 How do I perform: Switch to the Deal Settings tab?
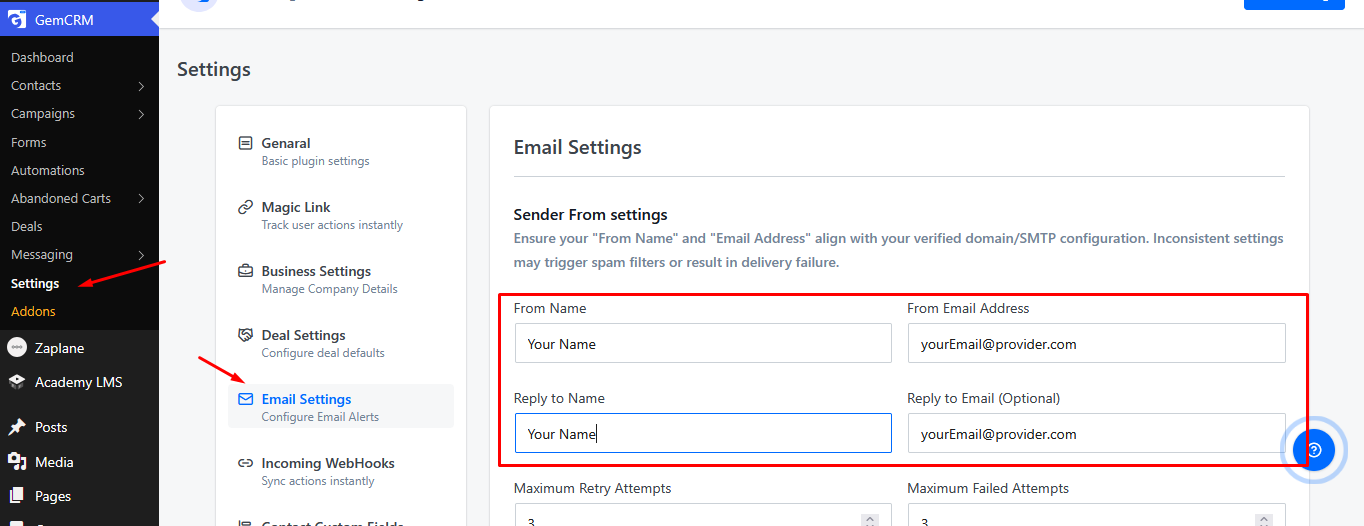pos(341,343)
